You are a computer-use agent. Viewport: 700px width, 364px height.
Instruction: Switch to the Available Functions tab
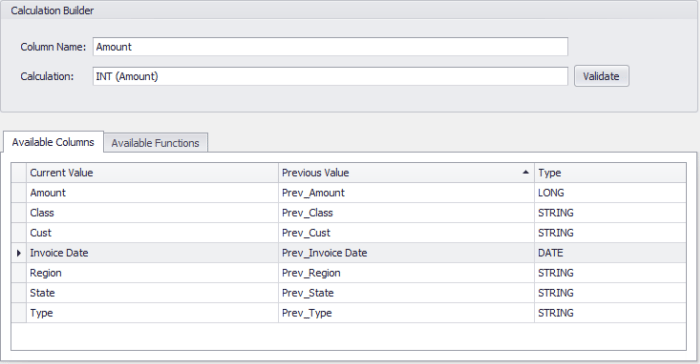pyautogui.click(x=155, y=143)
